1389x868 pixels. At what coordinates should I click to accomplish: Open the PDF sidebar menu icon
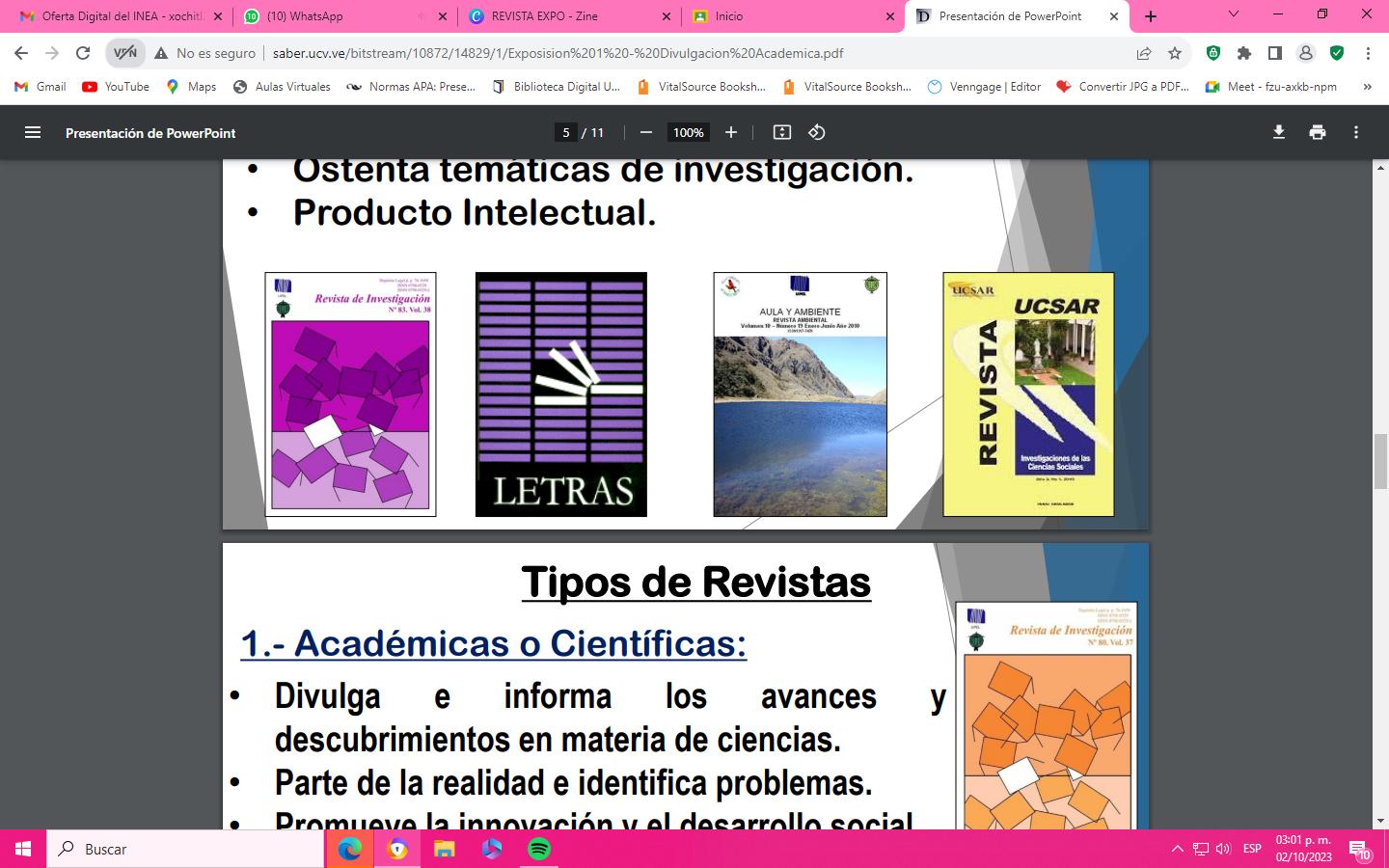coord(33,132)
